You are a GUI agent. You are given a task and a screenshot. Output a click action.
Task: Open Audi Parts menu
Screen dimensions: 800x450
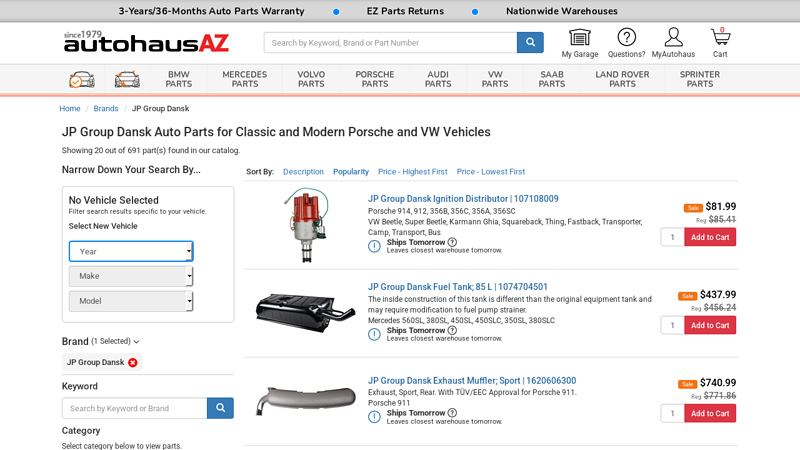438,79
